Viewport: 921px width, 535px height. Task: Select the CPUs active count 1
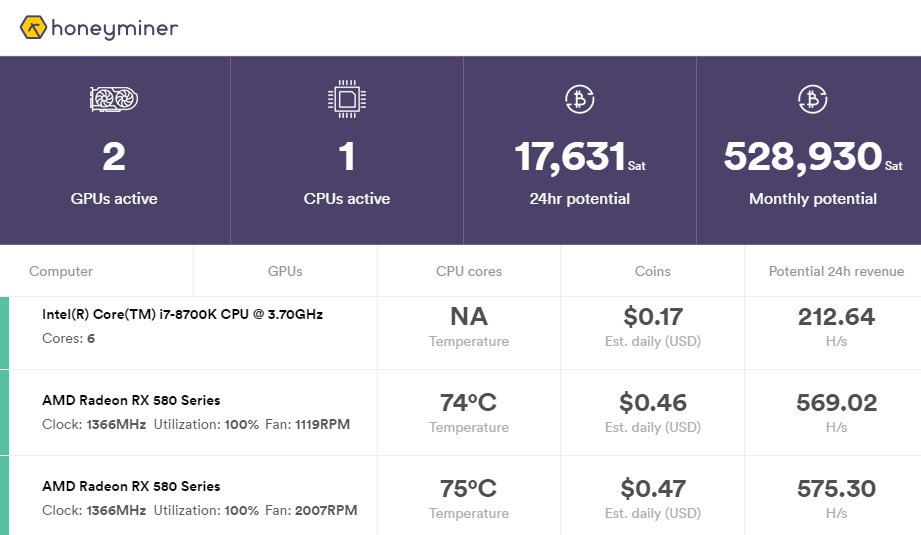coord(347,157)
